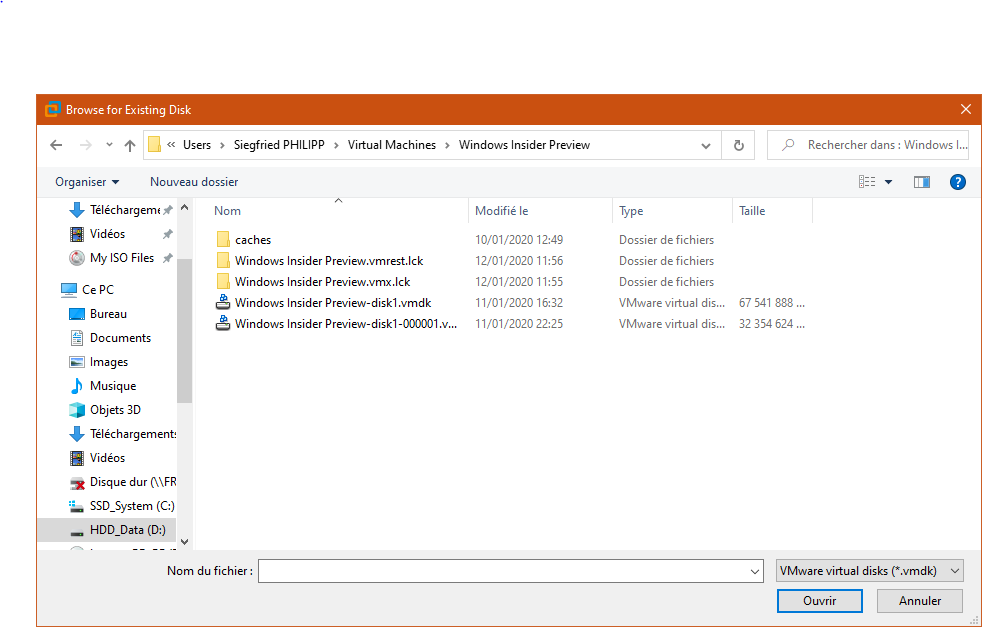The image size is (982, 627).
Task: Sort files by Modifié le column
Action: (502, 211)
